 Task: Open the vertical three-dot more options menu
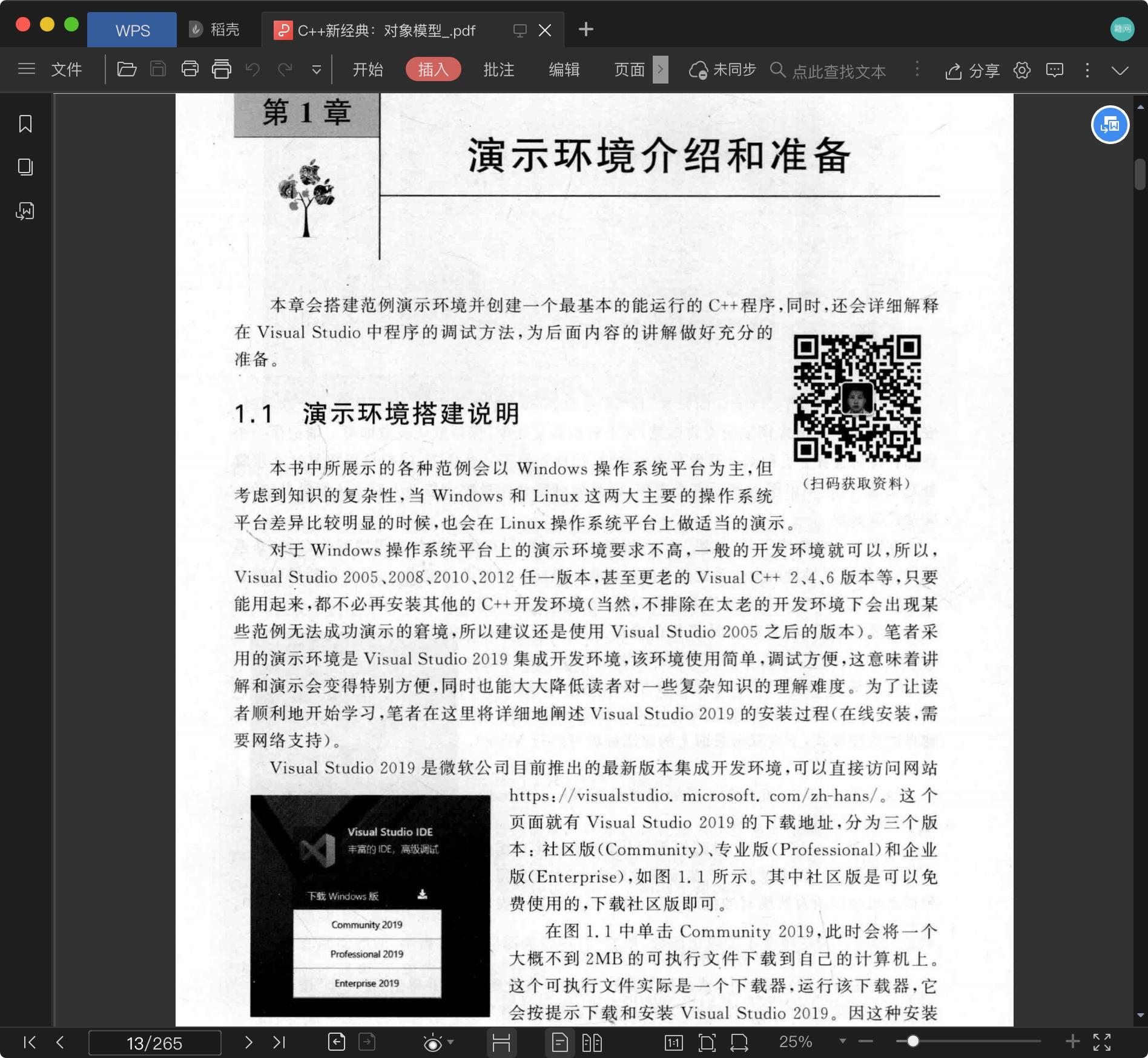coord(1087,70)
